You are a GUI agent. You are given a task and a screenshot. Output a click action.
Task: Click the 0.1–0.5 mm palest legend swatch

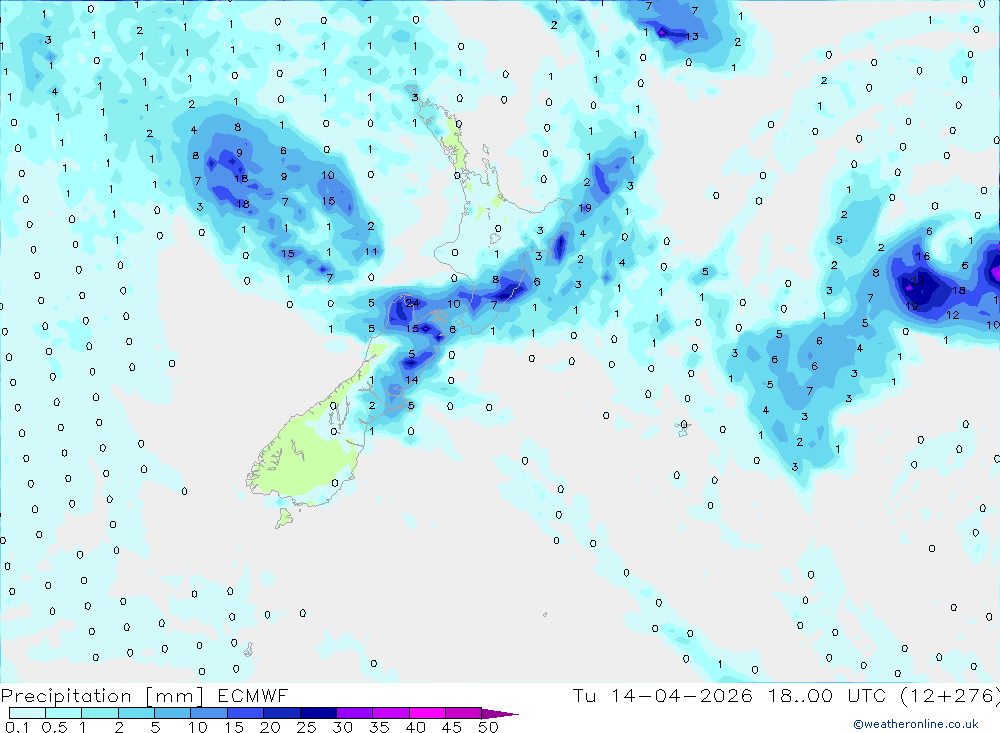tap(27, 713)
